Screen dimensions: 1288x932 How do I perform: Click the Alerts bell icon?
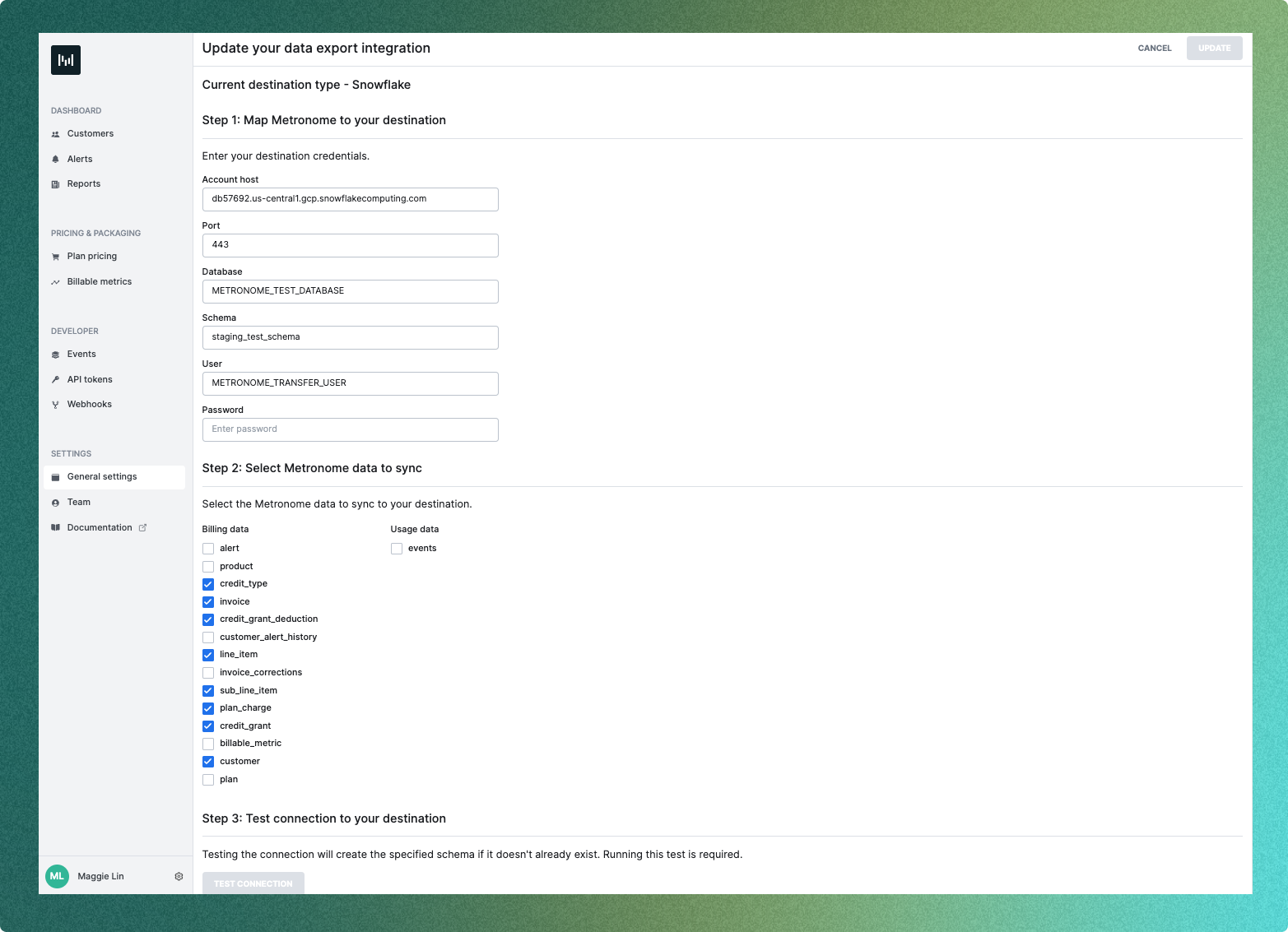55,159
